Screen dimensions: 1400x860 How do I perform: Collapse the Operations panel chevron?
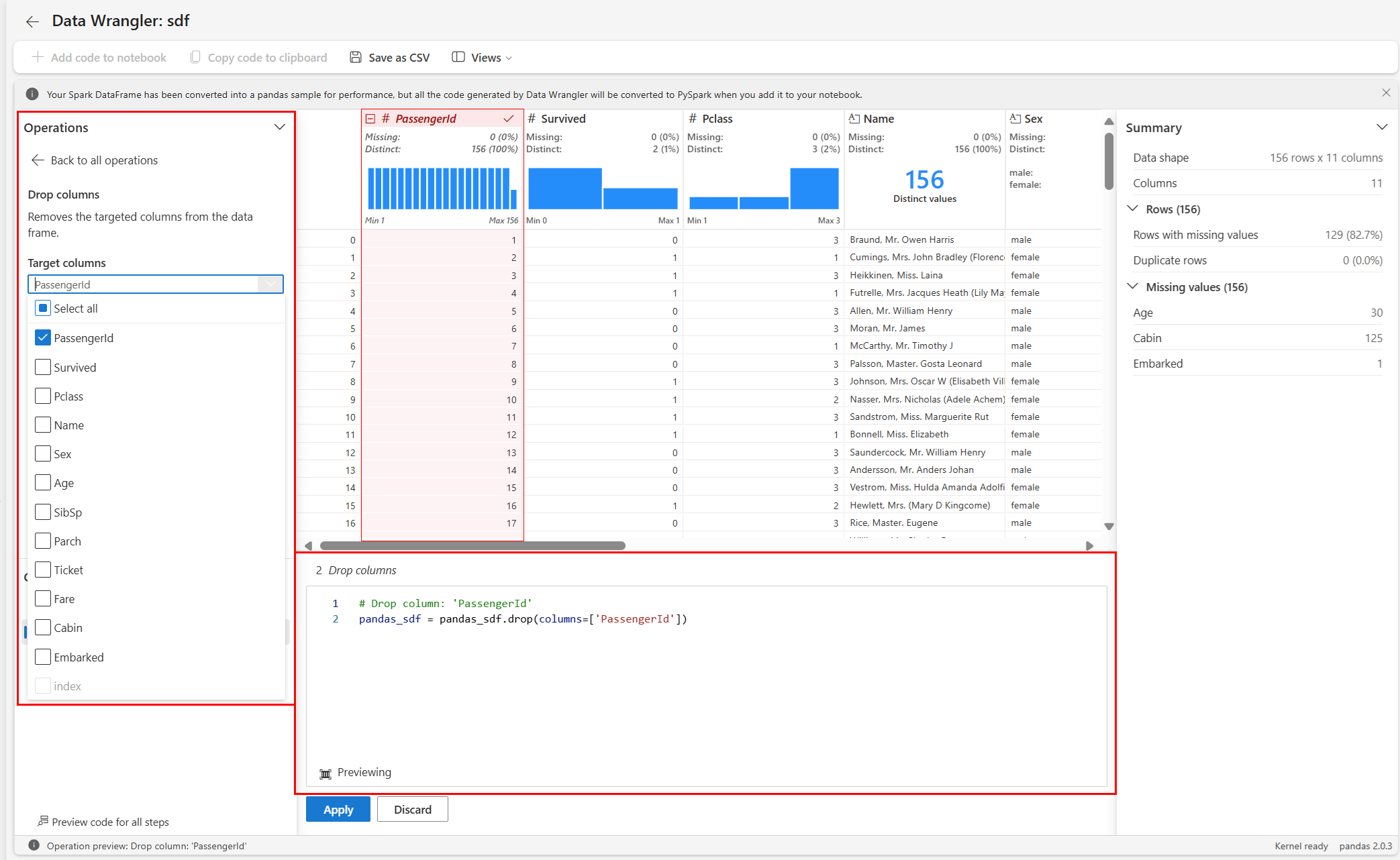pos(280,127)
